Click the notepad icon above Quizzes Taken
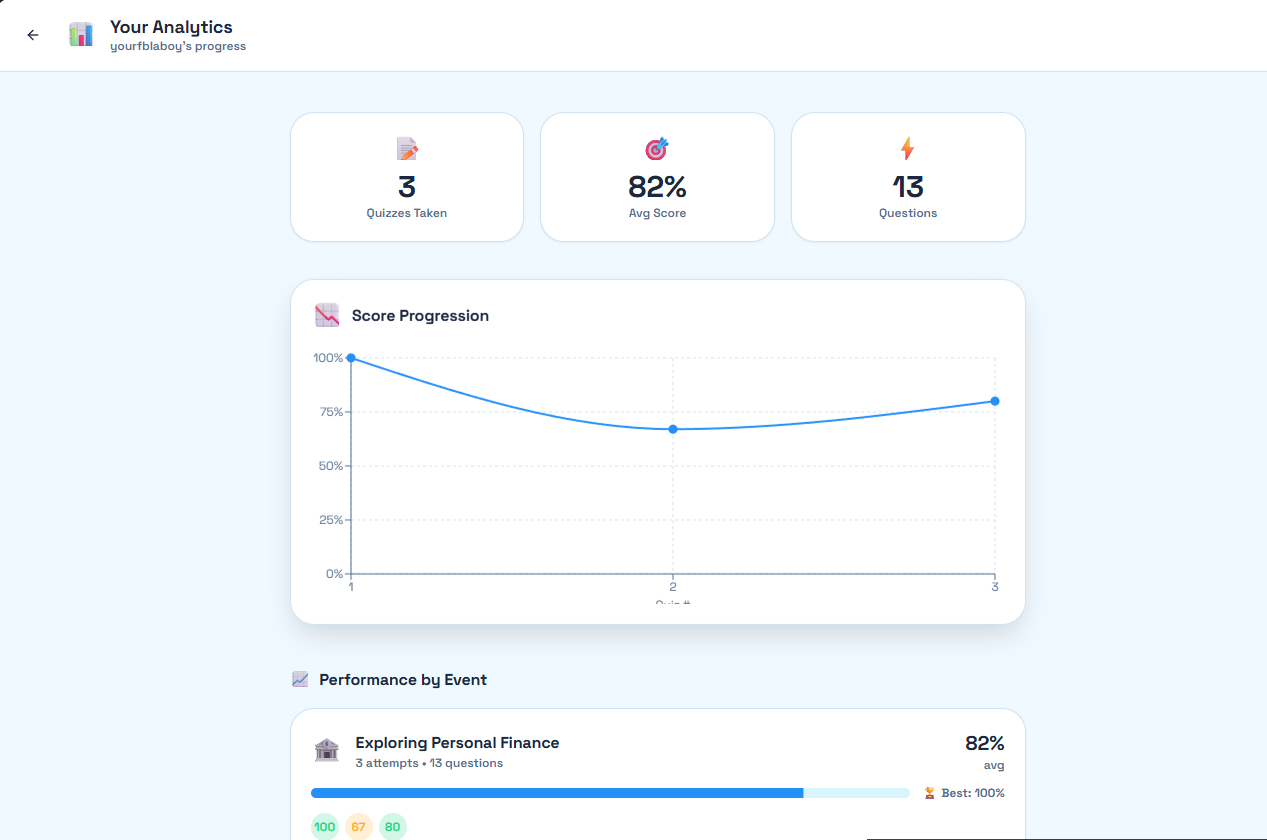Screen dimensions: 1267x840 (407, 149)
